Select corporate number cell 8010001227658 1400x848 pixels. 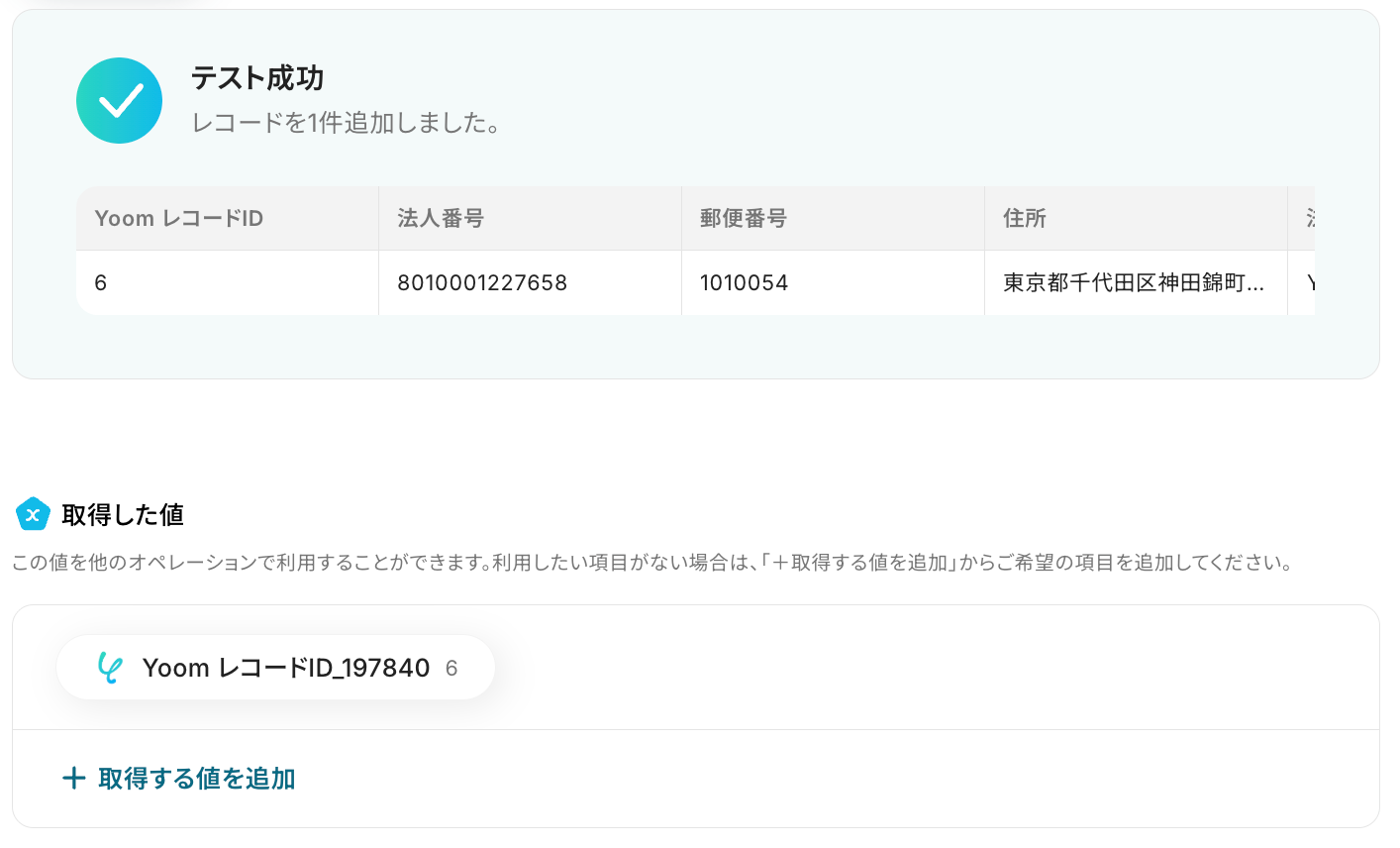pos(531,282)
